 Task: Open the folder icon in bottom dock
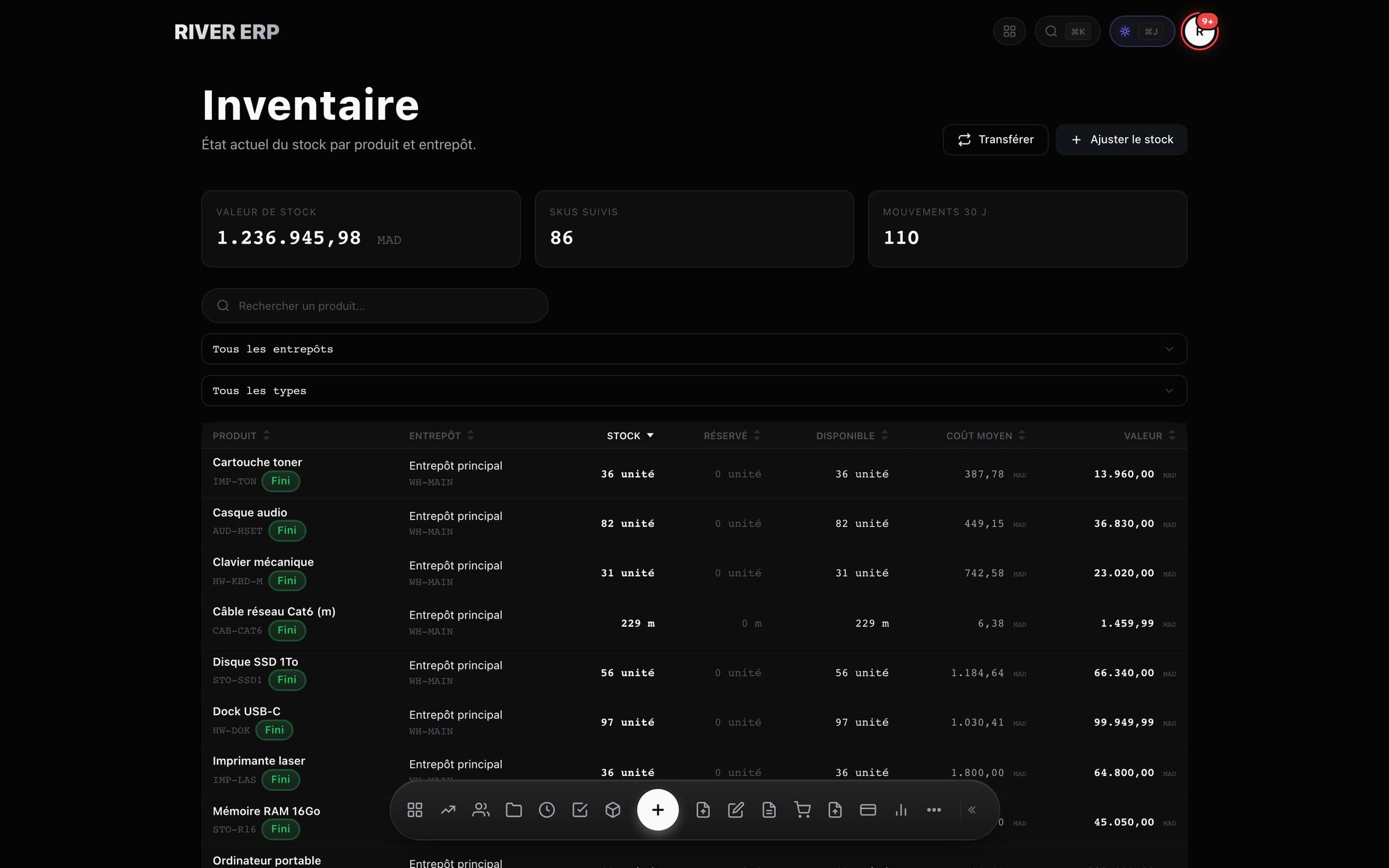coord(513,810)
